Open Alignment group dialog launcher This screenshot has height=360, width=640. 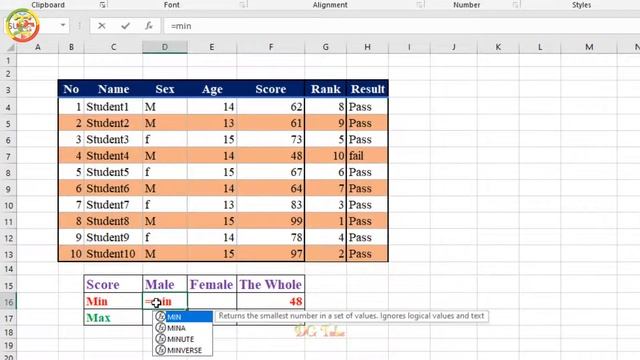tap(419, 5)
